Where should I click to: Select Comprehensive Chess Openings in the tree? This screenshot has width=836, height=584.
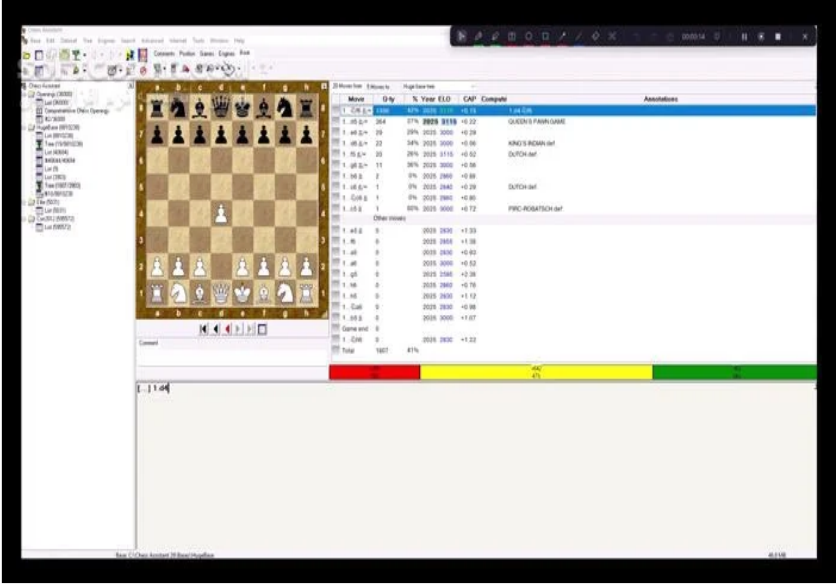coord(77,111)
